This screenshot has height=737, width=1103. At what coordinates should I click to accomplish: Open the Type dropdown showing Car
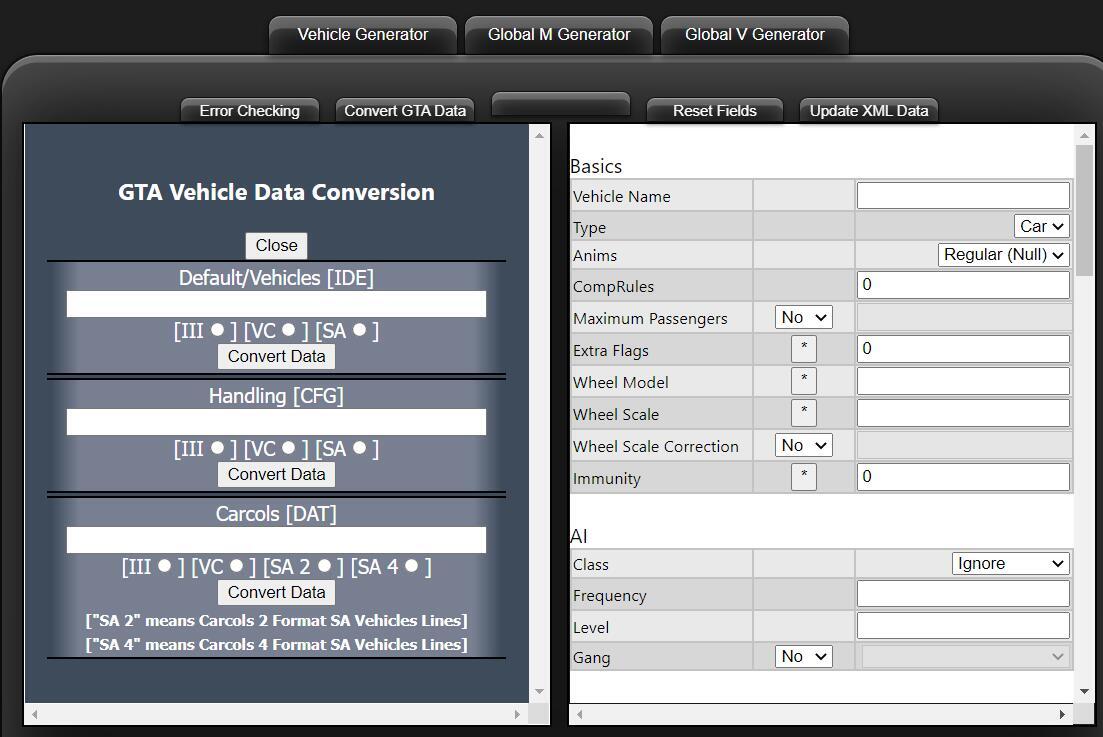[x=1042, y=226]
